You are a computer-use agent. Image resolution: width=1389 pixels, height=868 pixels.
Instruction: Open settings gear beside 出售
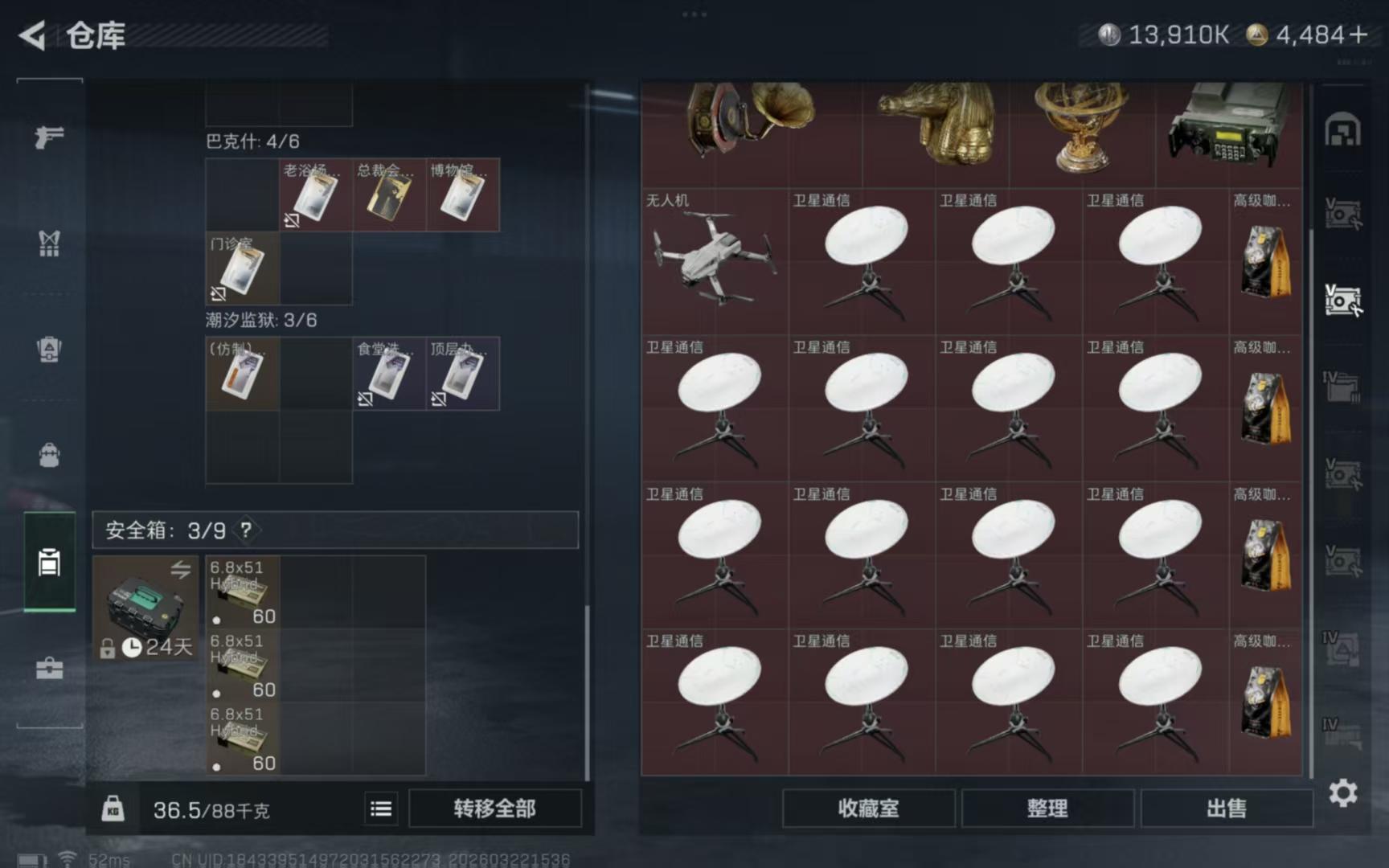pyautogui.click(x=1343, y=793)
